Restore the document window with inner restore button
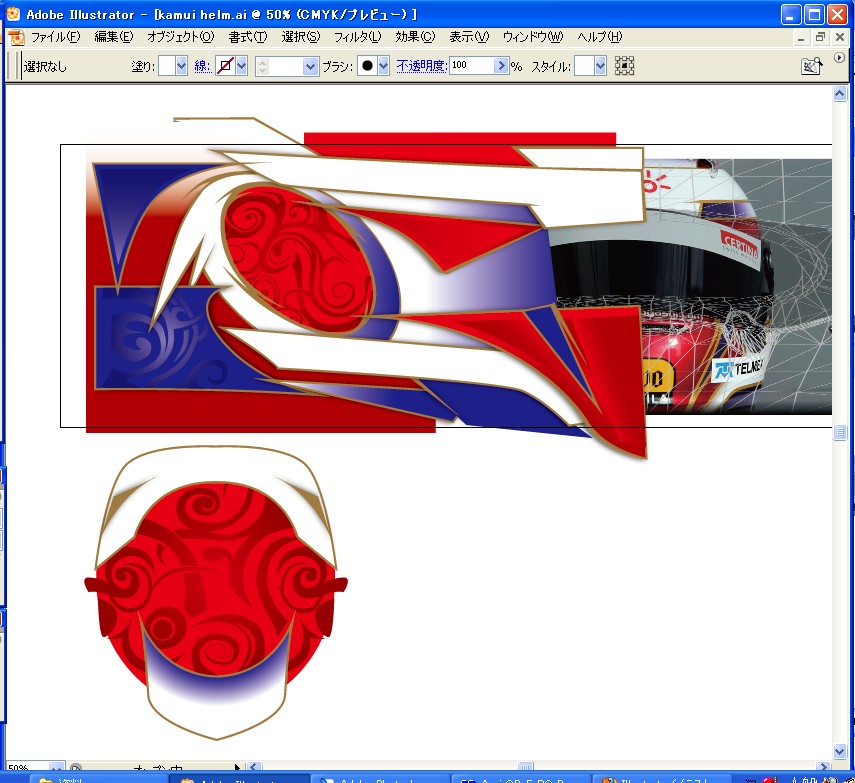The width and height of the screenshot is (855, 783). pyautogui.click(x=820, y=37)
